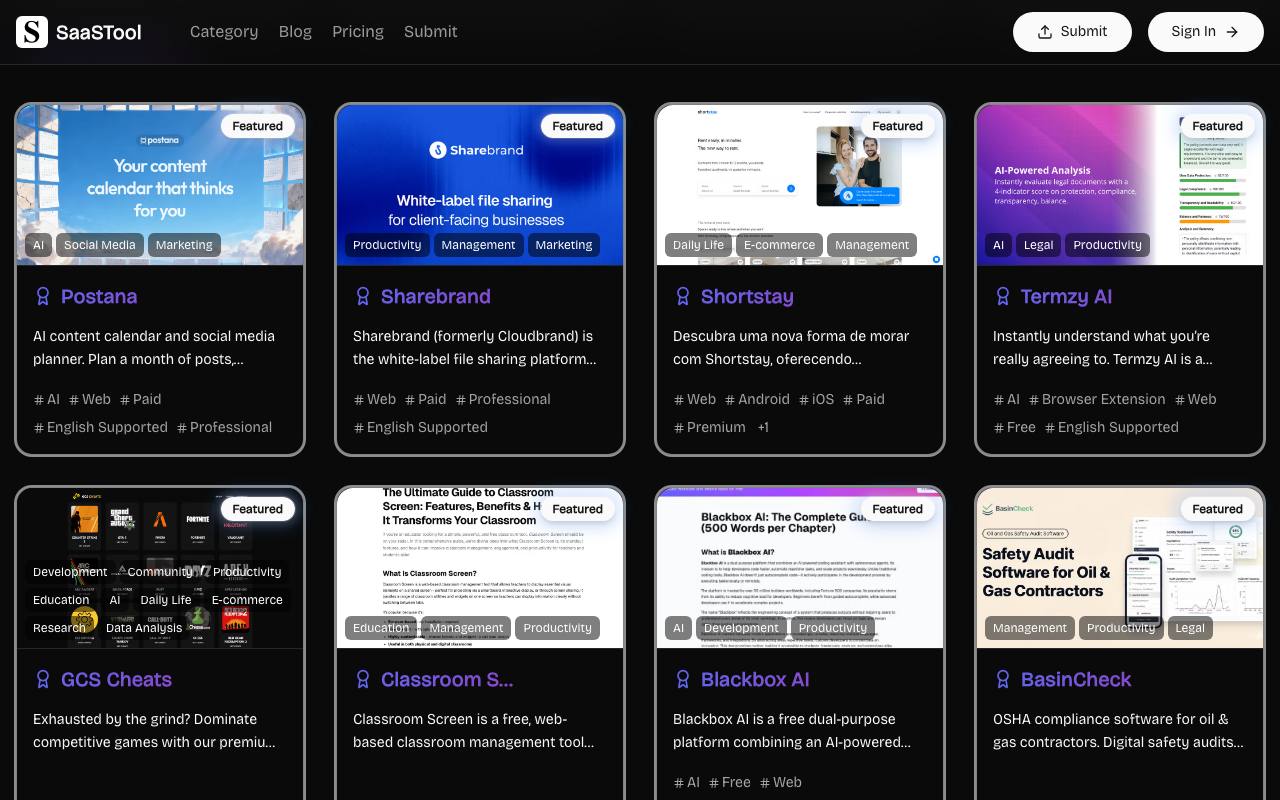
Task: Open the Category menu
Action: coord(224,32)
